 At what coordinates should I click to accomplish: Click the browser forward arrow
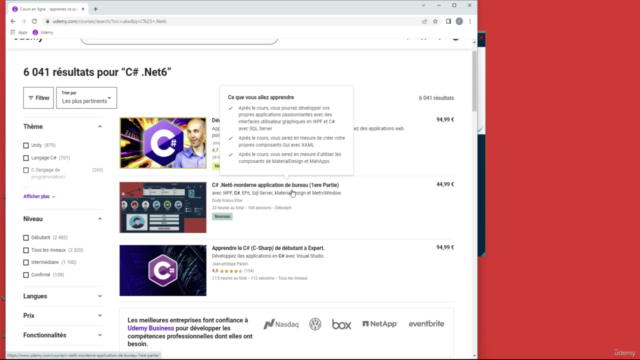pyautogui.click(x=23, y=21)
